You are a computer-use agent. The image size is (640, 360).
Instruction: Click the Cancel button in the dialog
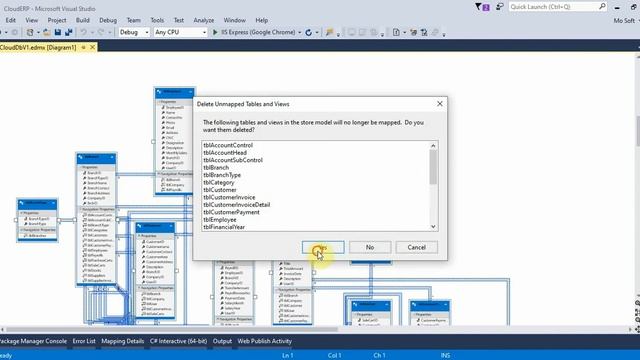tap(416, 247)
